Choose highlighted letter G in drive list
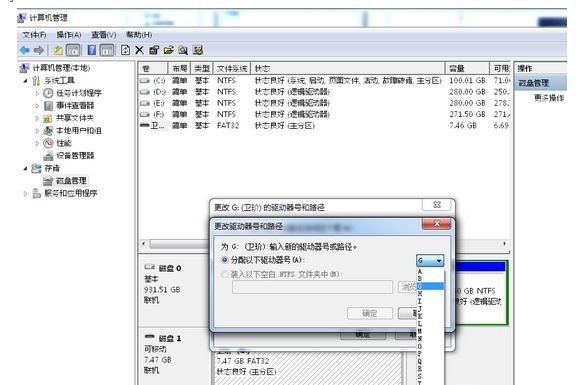Viewport: 579px width, 385px height. [430, 286]
